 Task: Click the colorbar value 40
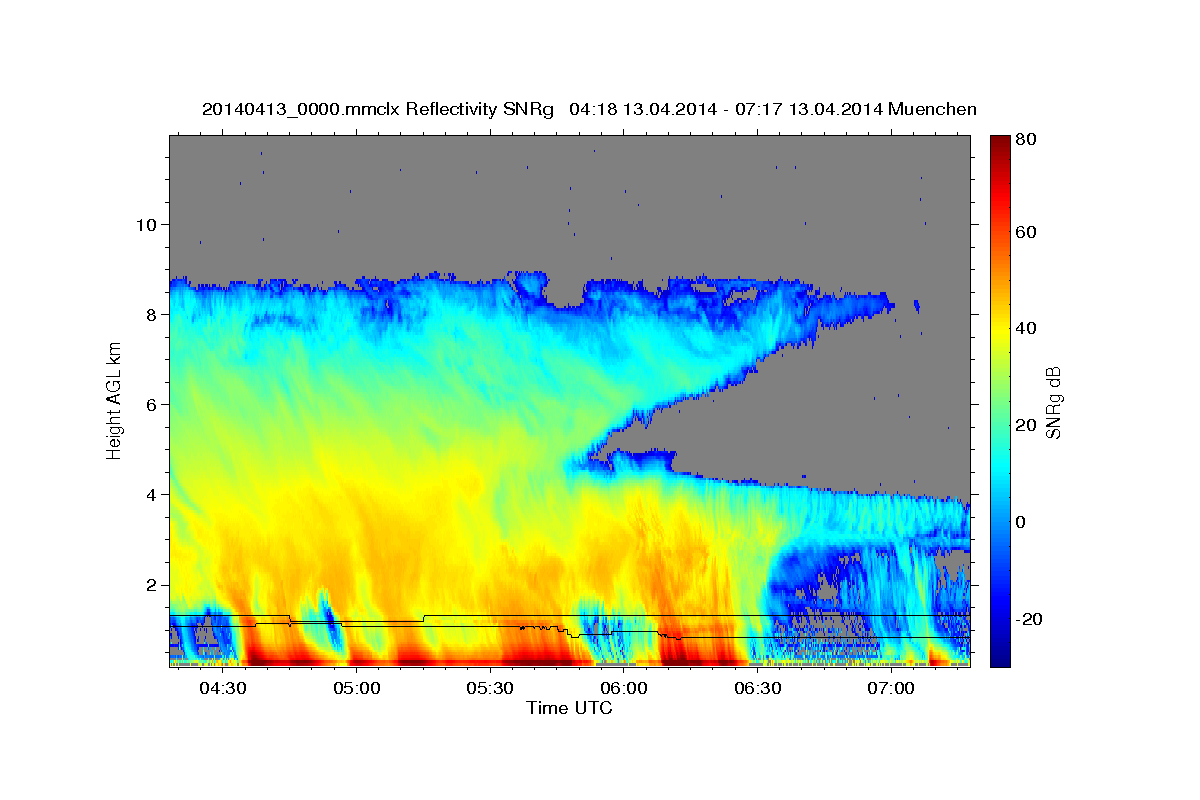(1026, 328)
